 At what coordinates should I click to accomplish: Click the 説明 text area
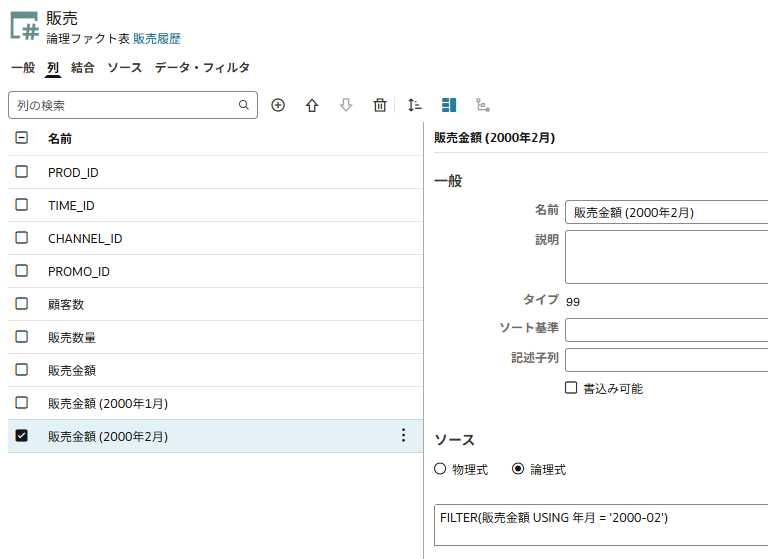coord(667,257)
